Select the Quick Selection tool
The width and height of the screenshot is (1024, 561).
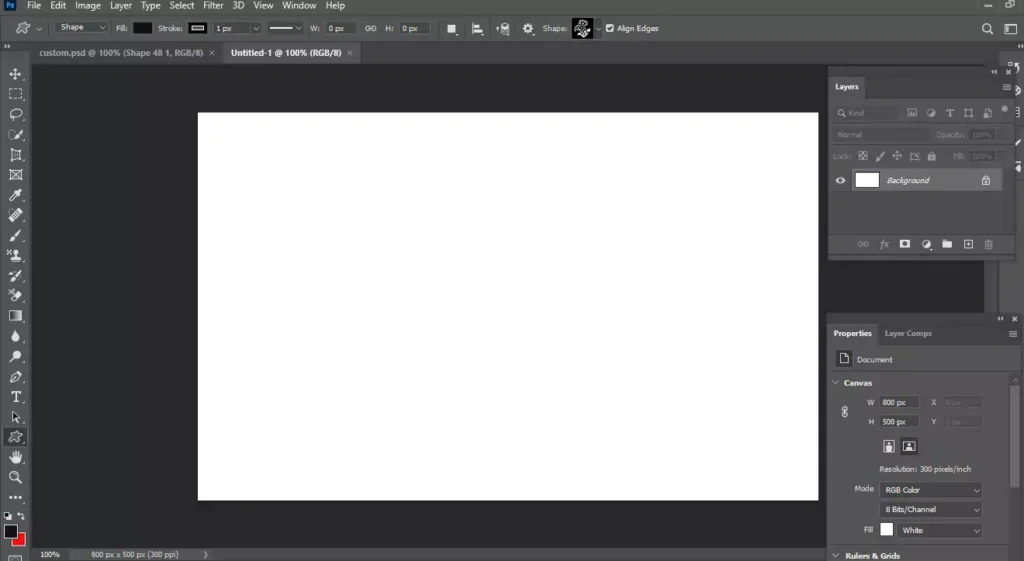click(16, 135)
